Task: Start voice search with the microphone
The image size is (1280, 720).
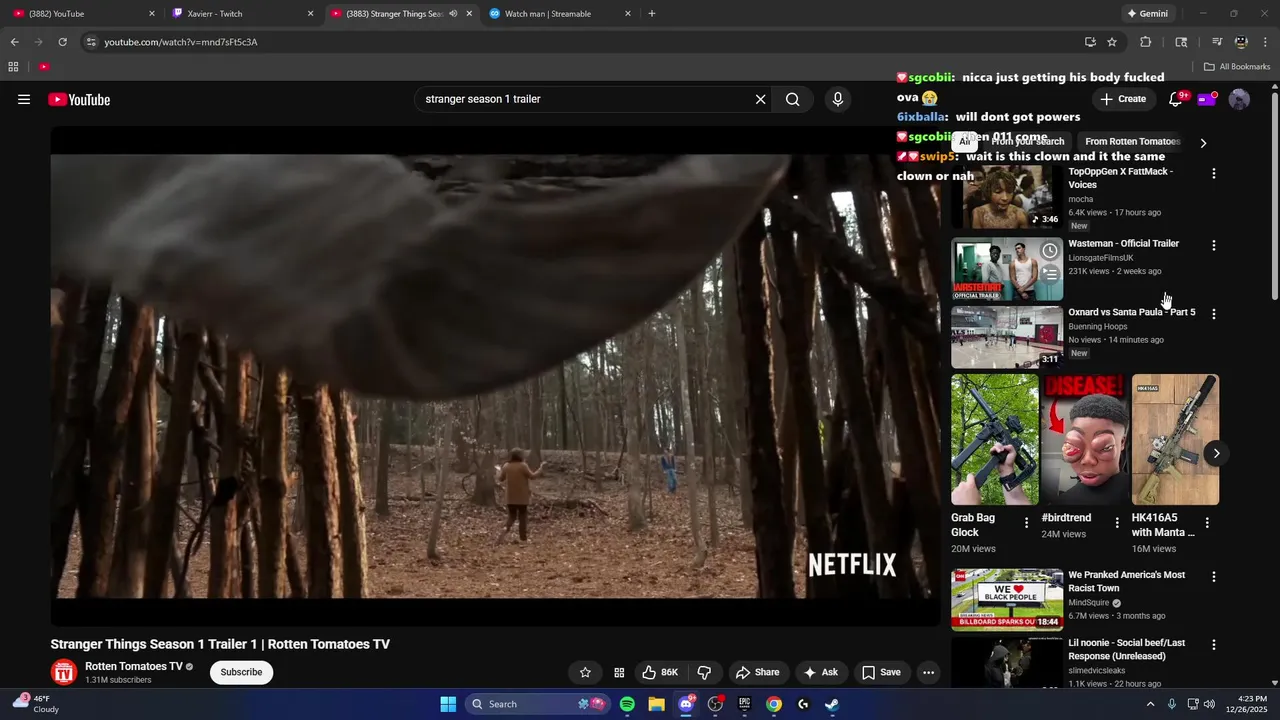Action: pos(838,99)
